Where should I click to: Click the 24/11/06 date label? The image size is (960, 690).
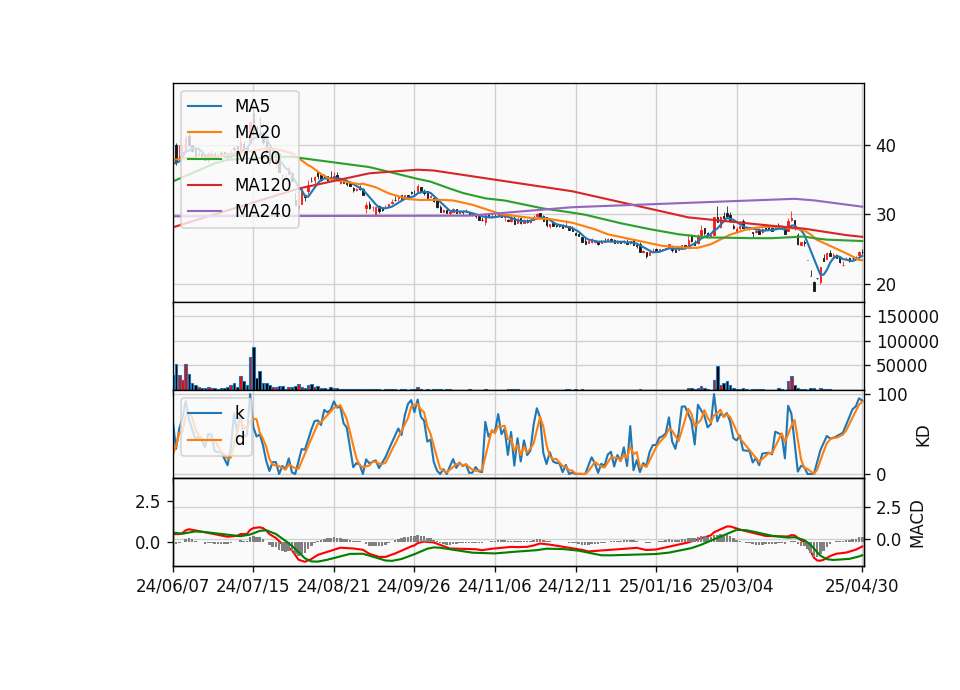pos(494,586)
